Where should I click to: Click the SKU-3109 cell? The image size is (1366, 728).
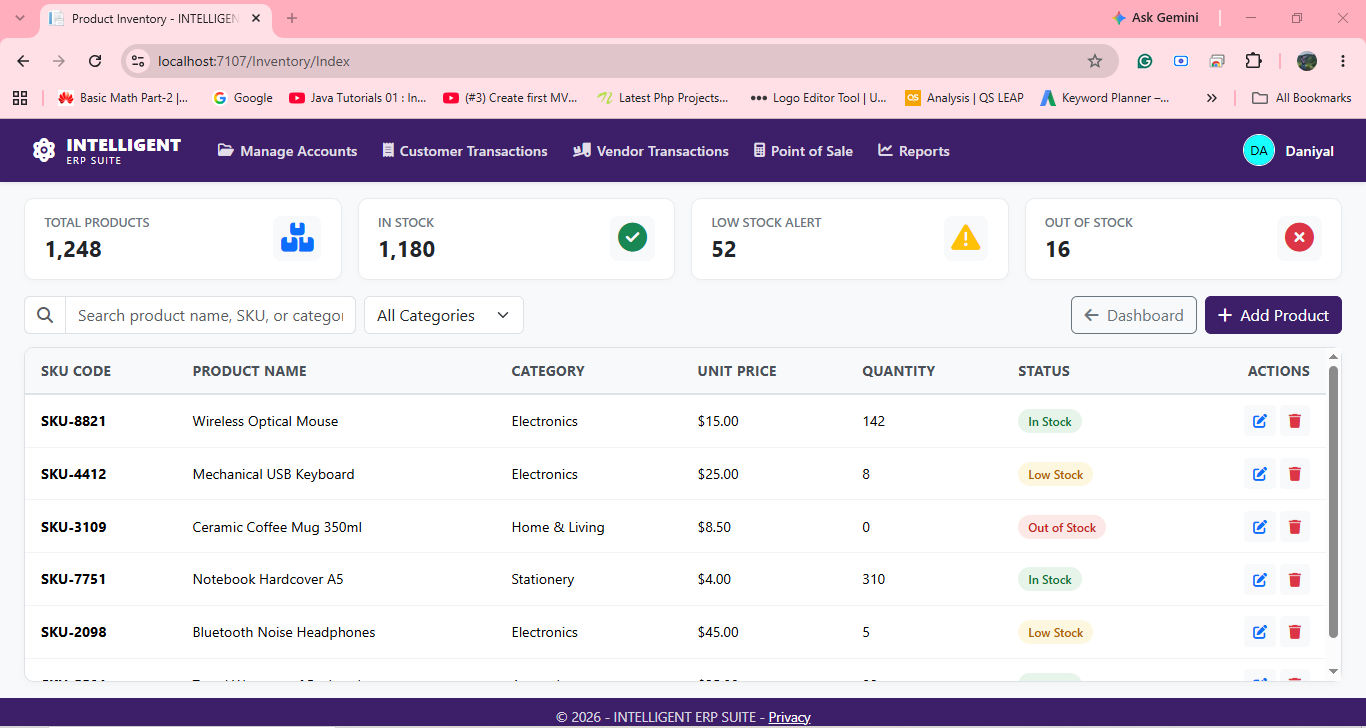pos(74,527)
